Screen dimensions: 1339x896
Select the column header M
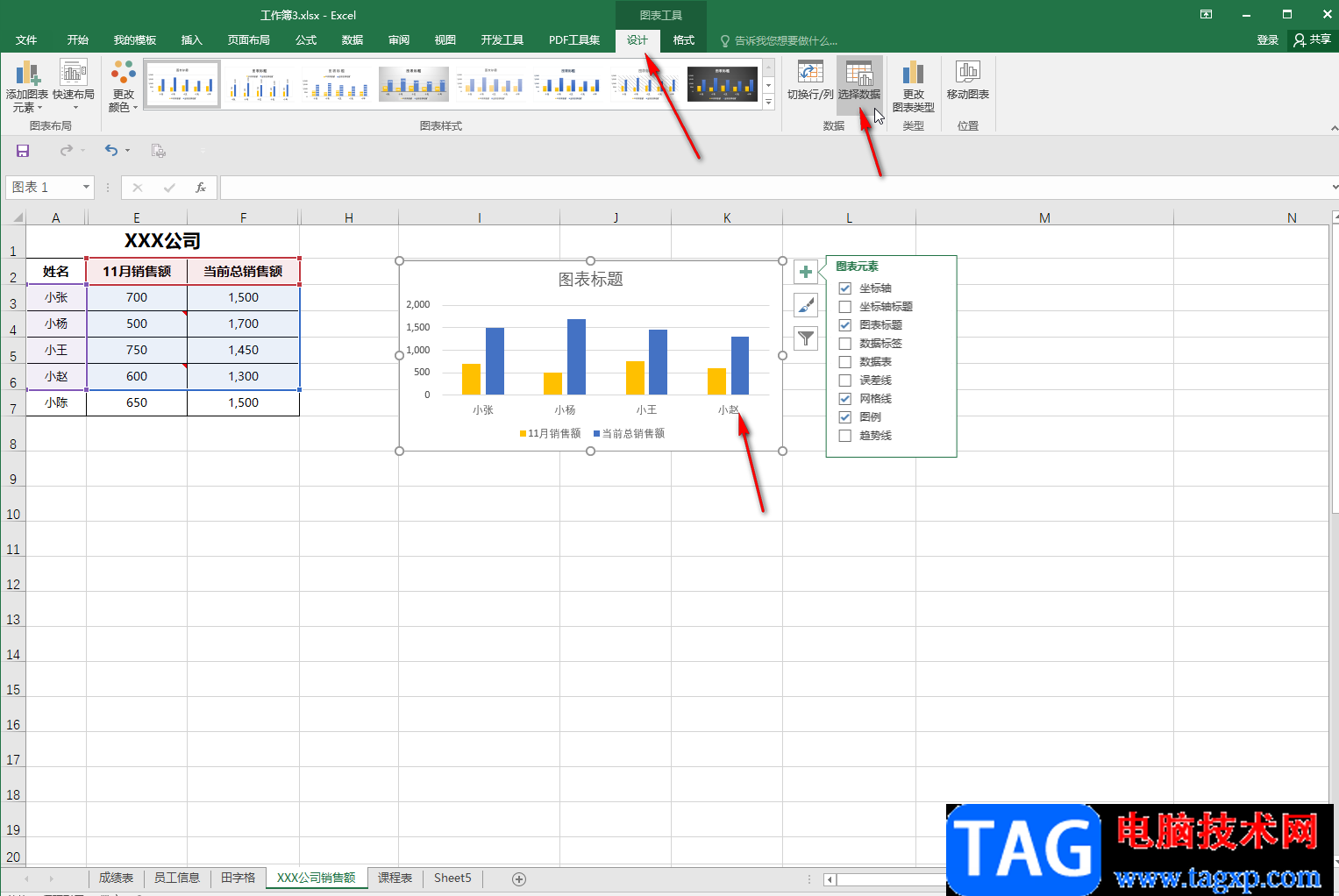tap(1044, 217)
